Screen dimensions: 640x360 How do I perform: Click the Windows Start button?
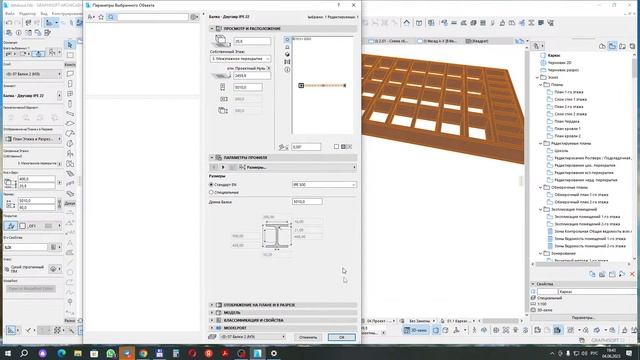pyautogui.click(x=8, y=353)
